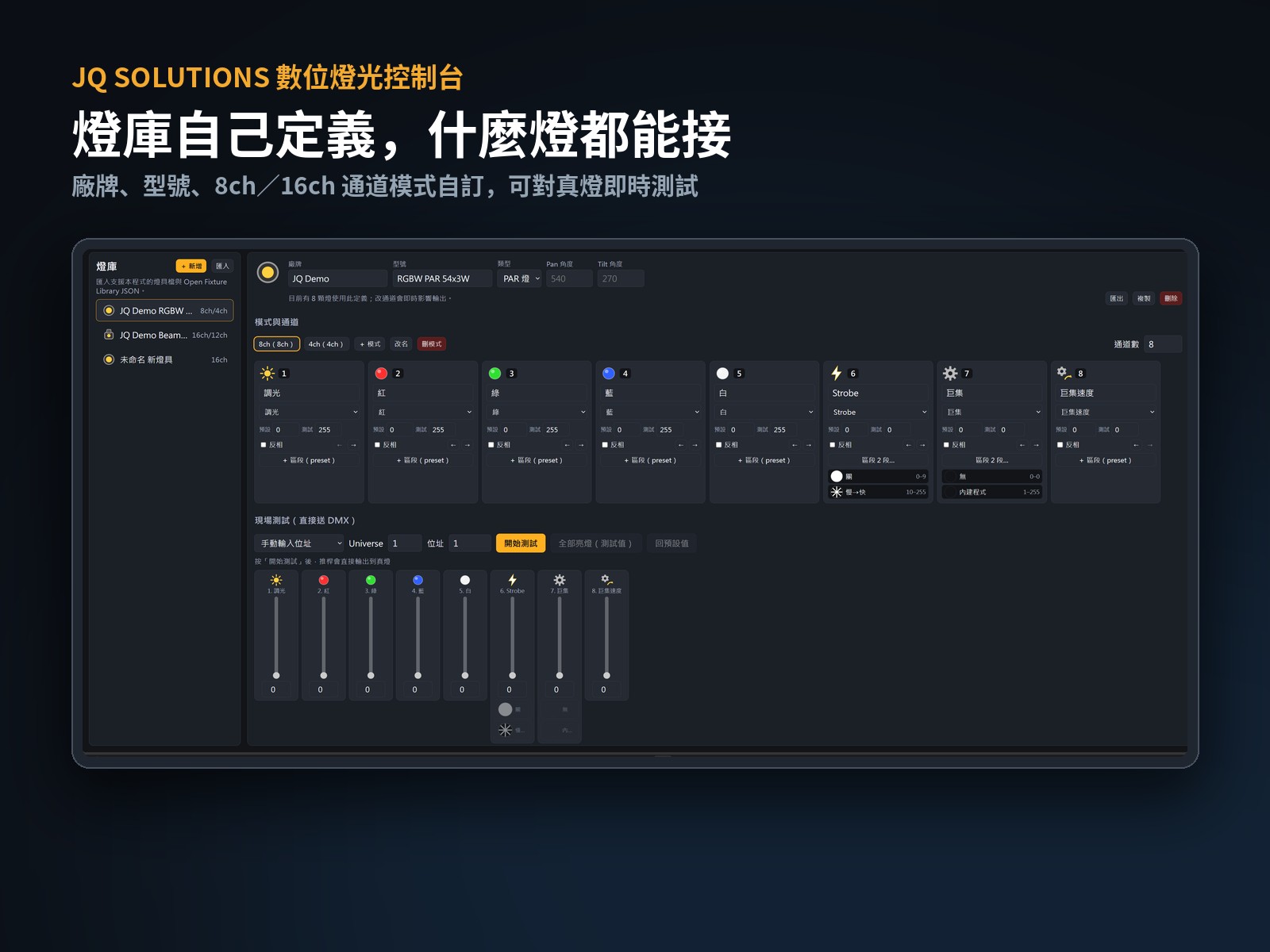Select JQ Demo Beam fixture in library
Image resolution: width=1270 pixels, height=952 pixels.
165,335
